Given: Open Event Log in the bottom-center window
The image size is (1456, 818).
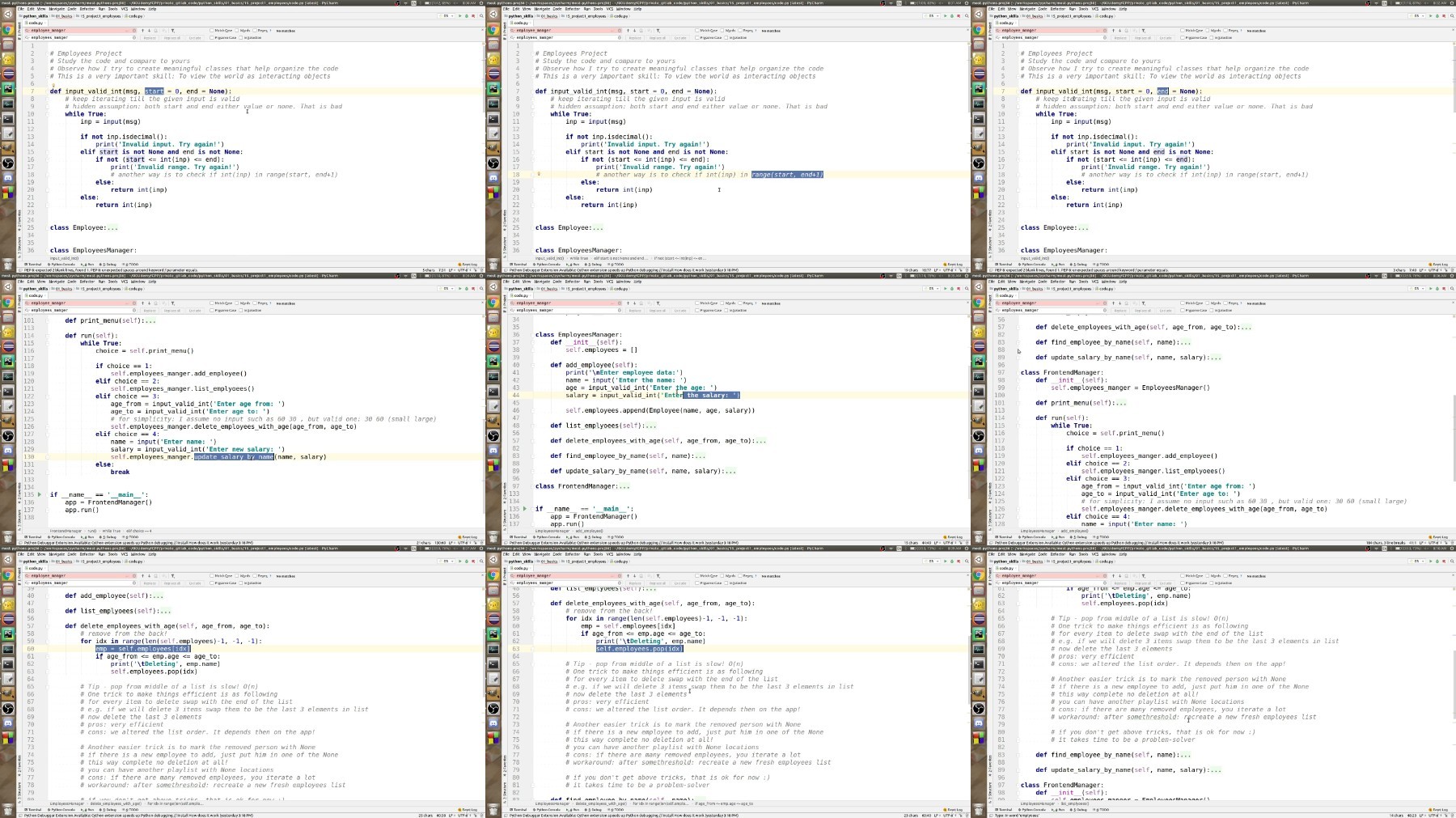Looking at the screenshot, I should [x=953, y=809].
